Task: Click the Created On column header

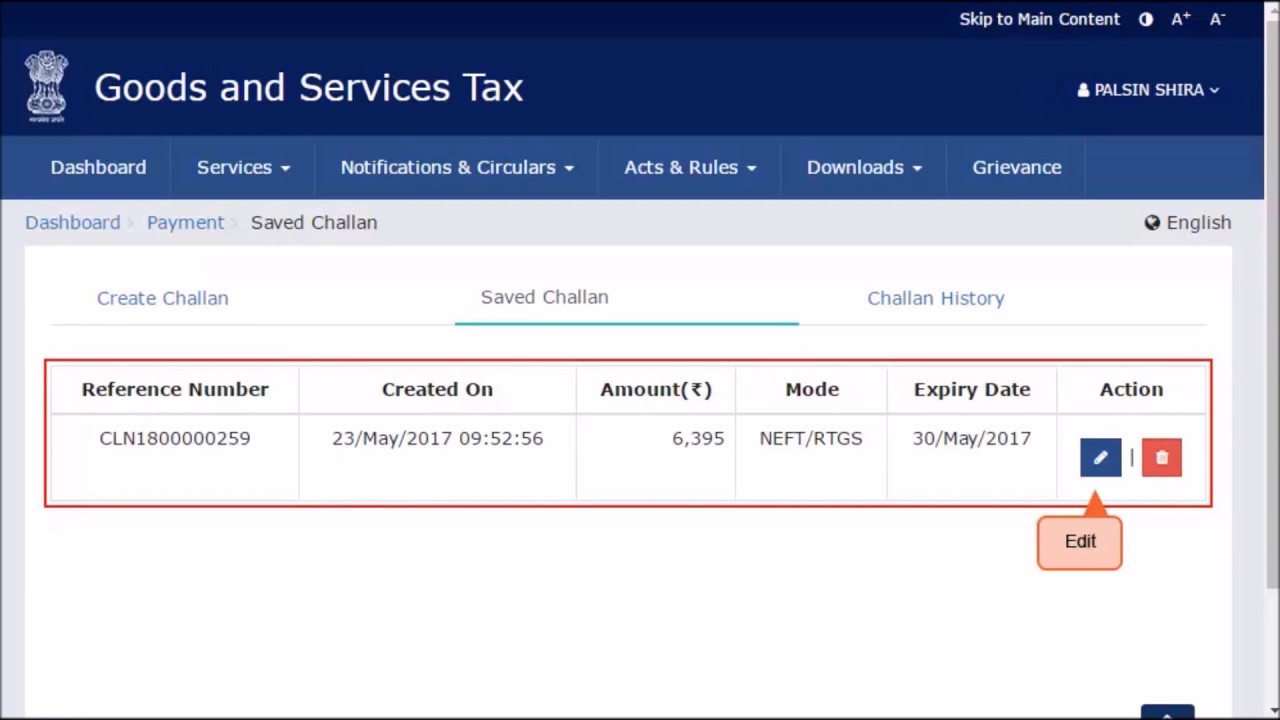Action: click(437, 390)
